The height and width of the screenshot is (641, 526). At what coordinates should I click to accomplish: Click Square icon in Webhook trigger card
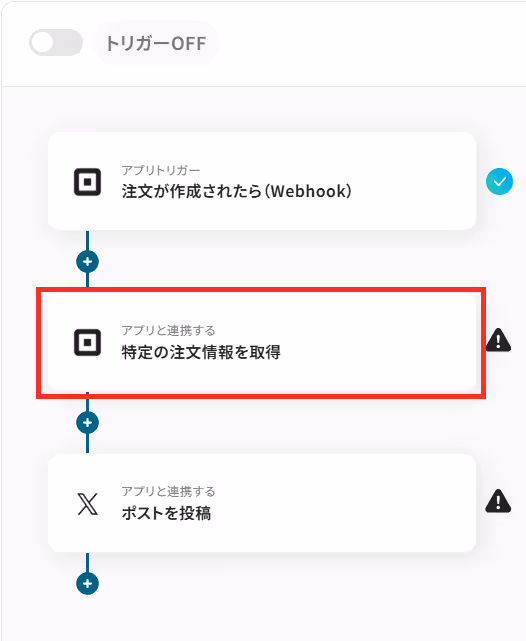tap(87, 182)
